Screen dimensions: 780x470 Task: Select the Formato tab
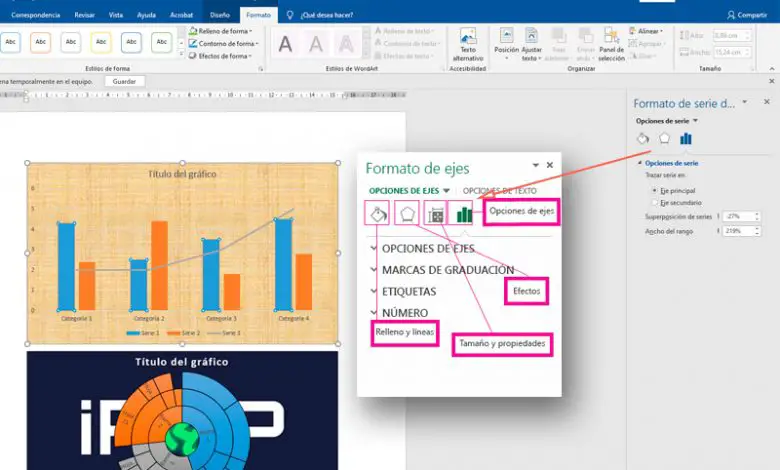point(259,15)
